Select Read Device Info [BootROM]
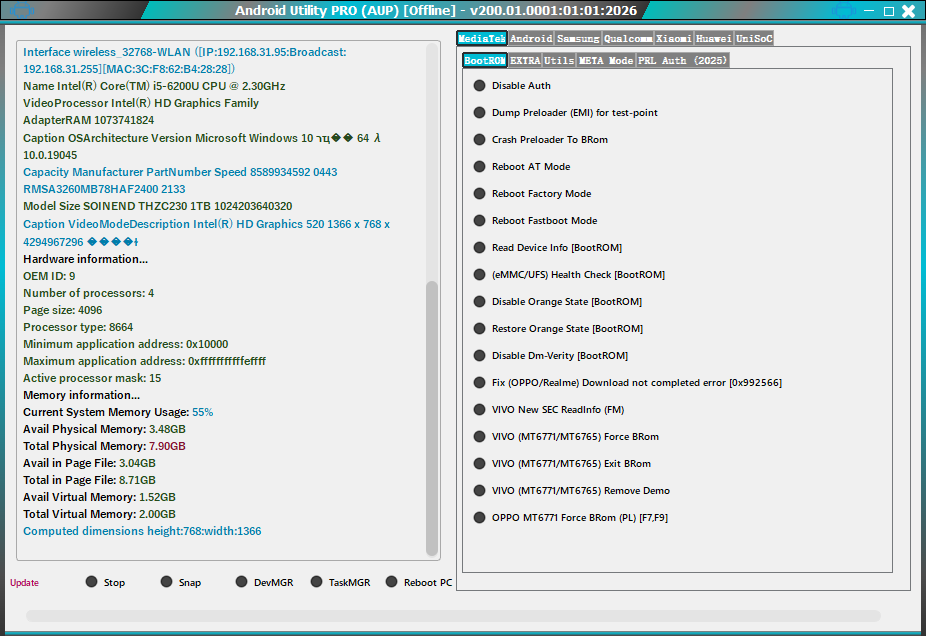Viewport: 926px width, 636px height. (480, 248)
